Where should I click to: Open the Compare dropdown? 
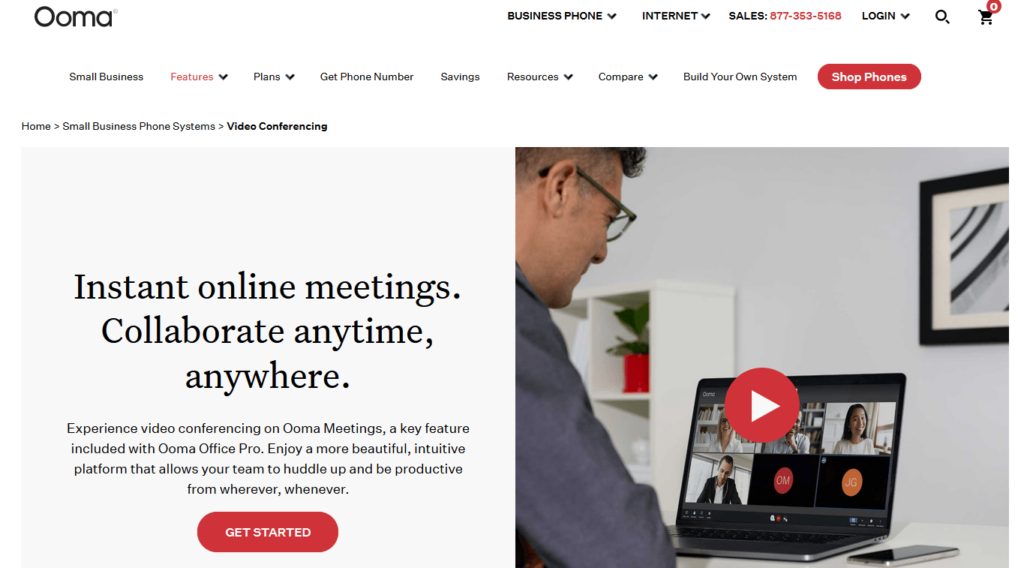point(628,77)
